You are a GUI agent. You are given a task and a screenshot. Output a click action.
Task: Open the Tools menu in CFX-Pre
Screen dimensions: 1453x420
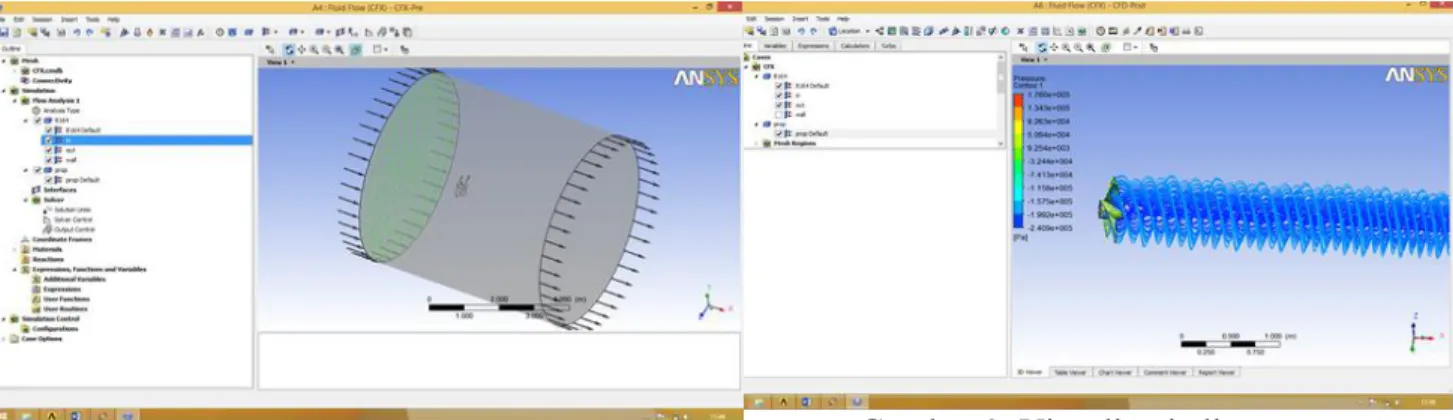pyautogui.click(x=92, y=20)
